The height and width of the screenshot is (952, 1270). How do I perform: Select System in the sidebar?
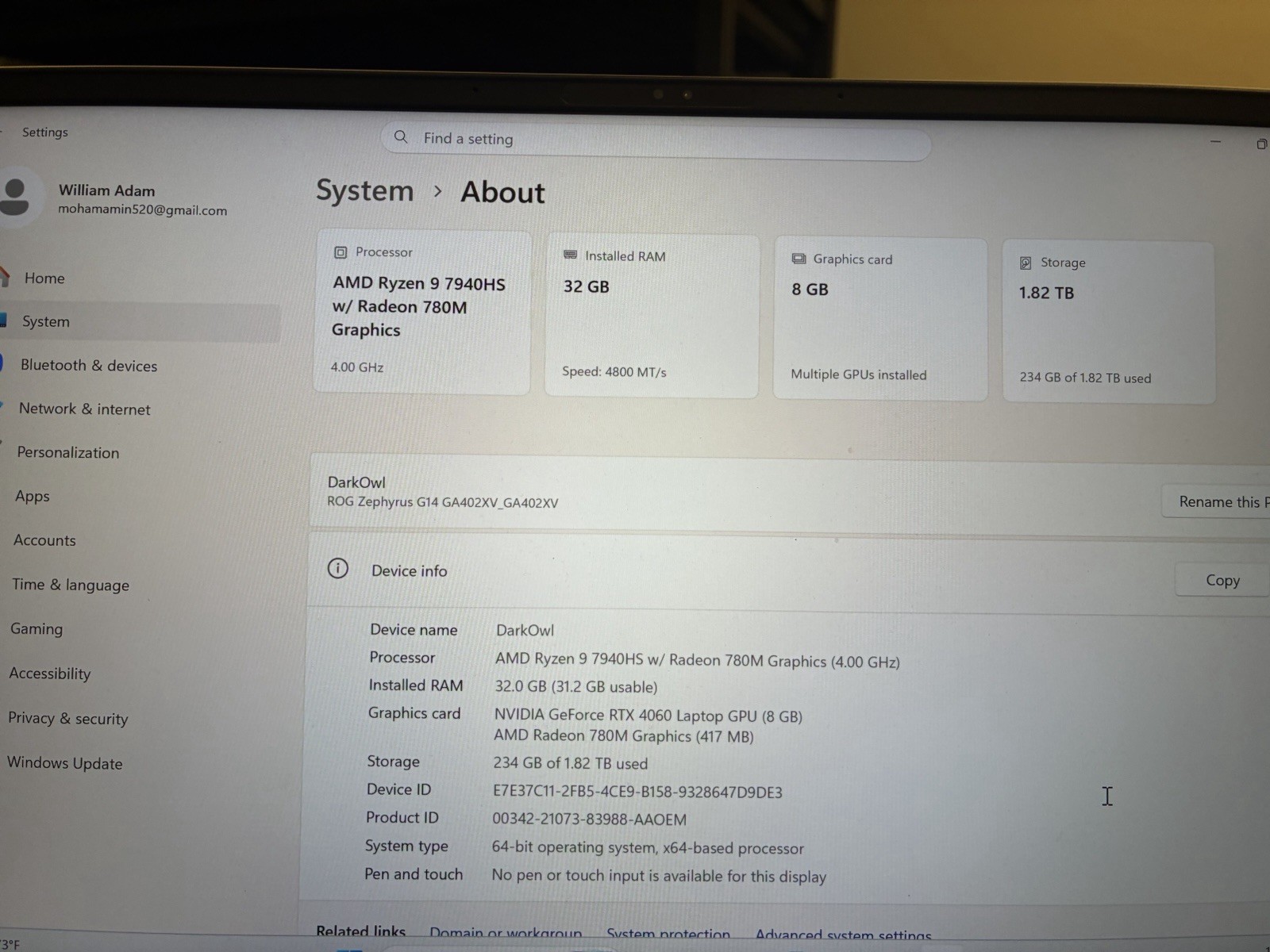[x=139, y=321]
